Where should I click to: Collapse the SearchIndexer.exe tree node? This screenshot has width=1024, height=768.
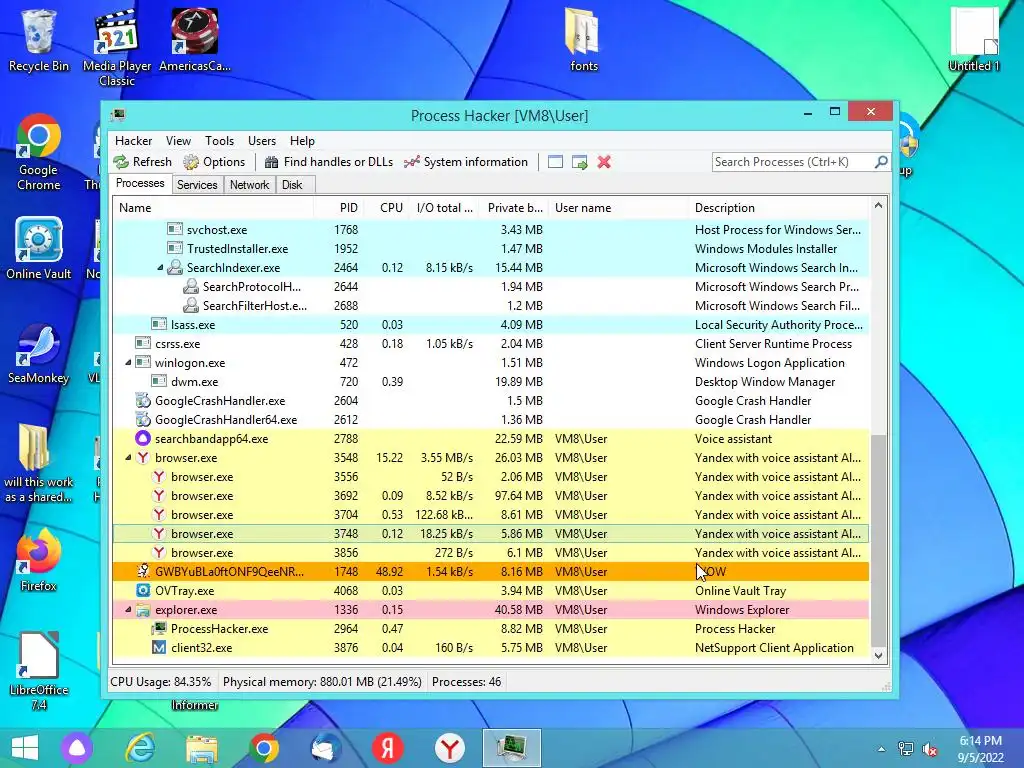160,268
